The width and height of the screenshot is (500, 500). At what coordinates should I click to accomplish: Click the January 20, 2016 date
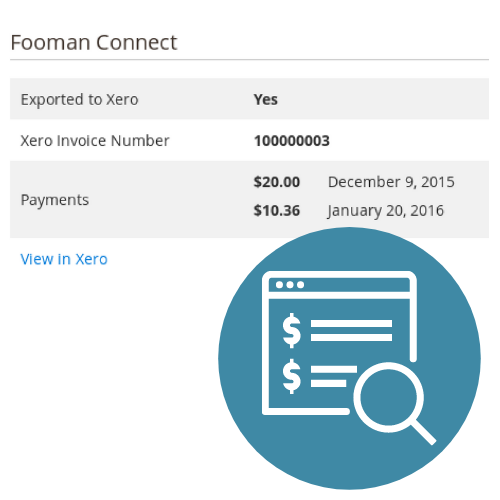[386, 211]
